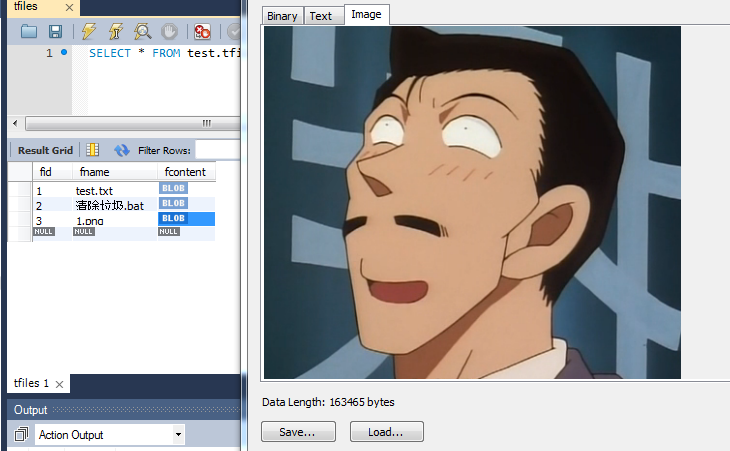This screenshot has width=730, height=451.
Task: Click the fid value 3 cell
Action: click(x=52, y=220)
